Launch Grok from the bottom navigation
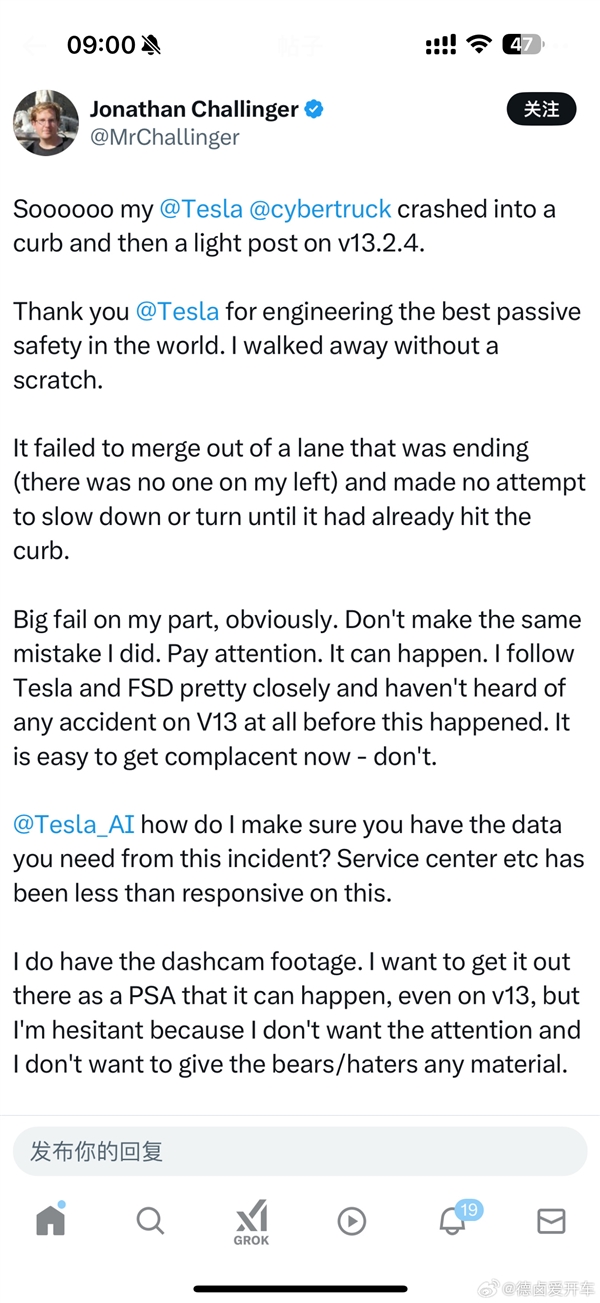This screenshot has height=1303, width=600. tap(251, 1220)
